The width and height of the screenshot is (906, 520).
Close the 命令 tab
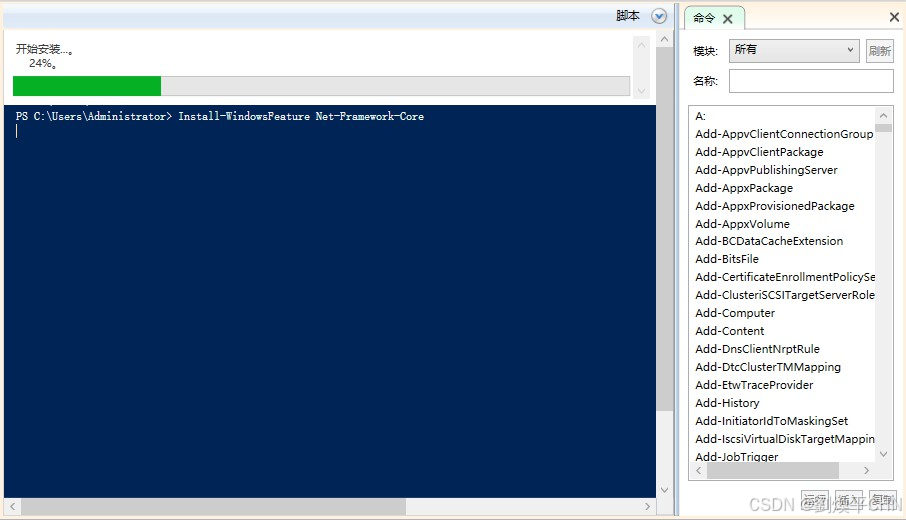727,19
